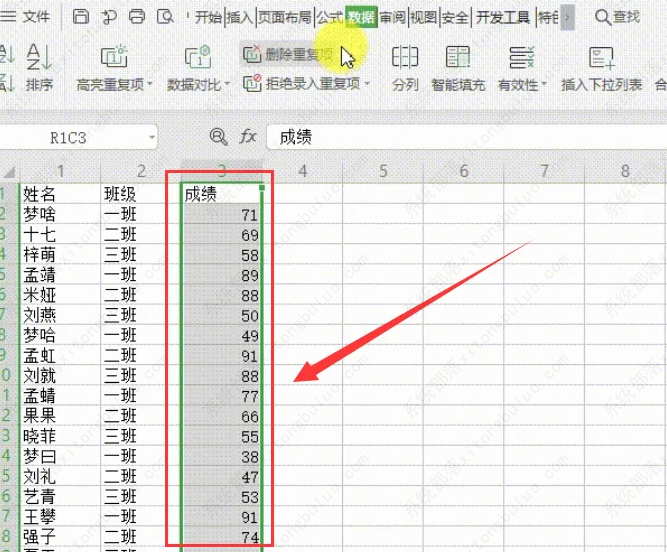Expand the 拒绝录入重复项 dropdown arrow
The width and height of the screenshot is (667, 552).
[x=367, y=83]
